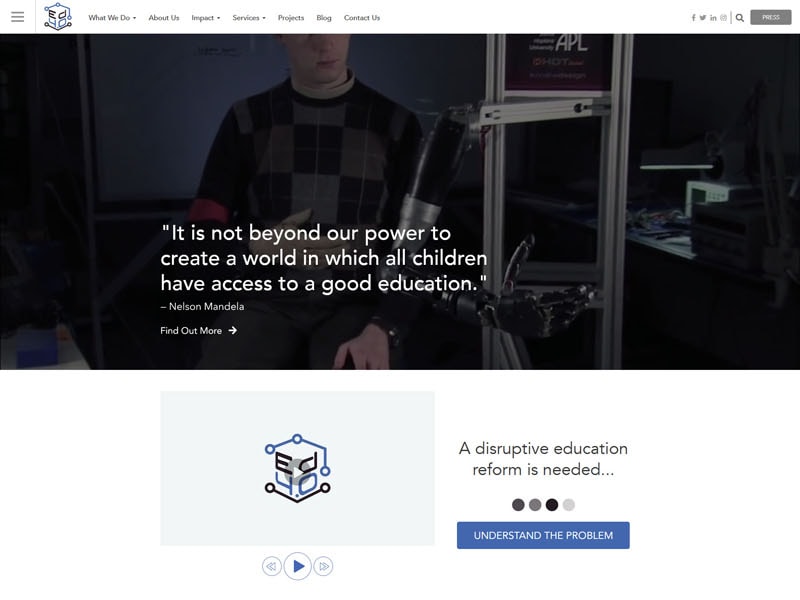Open the Instagram social icon
Viewport: 800px width, 600px height.
point(723,18)
